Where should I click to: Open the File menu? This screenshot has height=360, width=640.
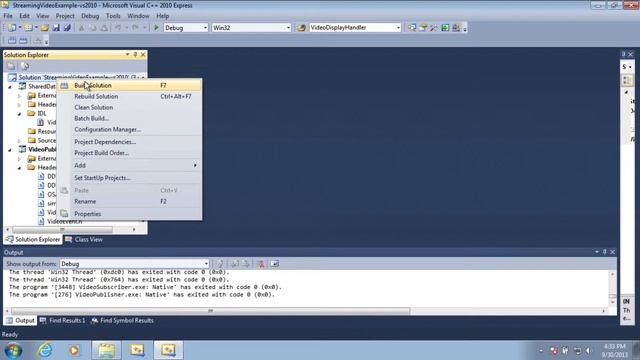[x=8, y=16]
